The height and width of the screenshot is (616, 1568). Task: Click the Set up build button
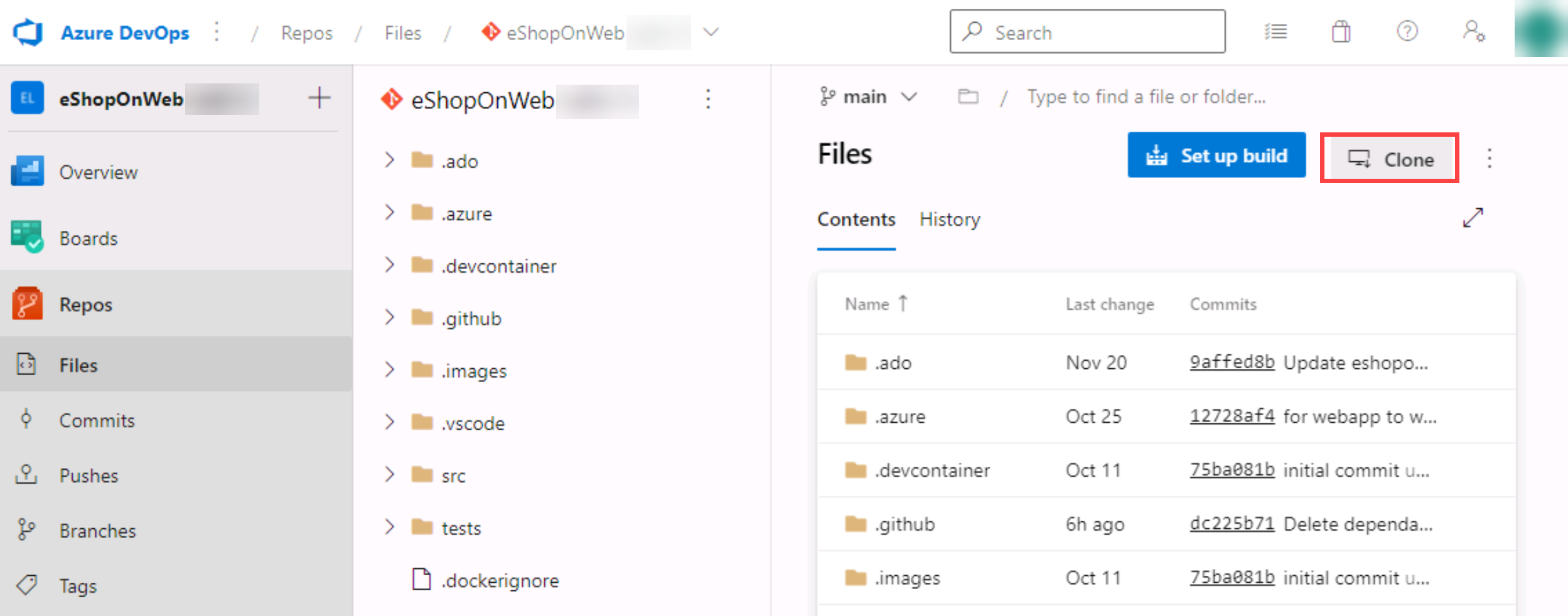1216,155
